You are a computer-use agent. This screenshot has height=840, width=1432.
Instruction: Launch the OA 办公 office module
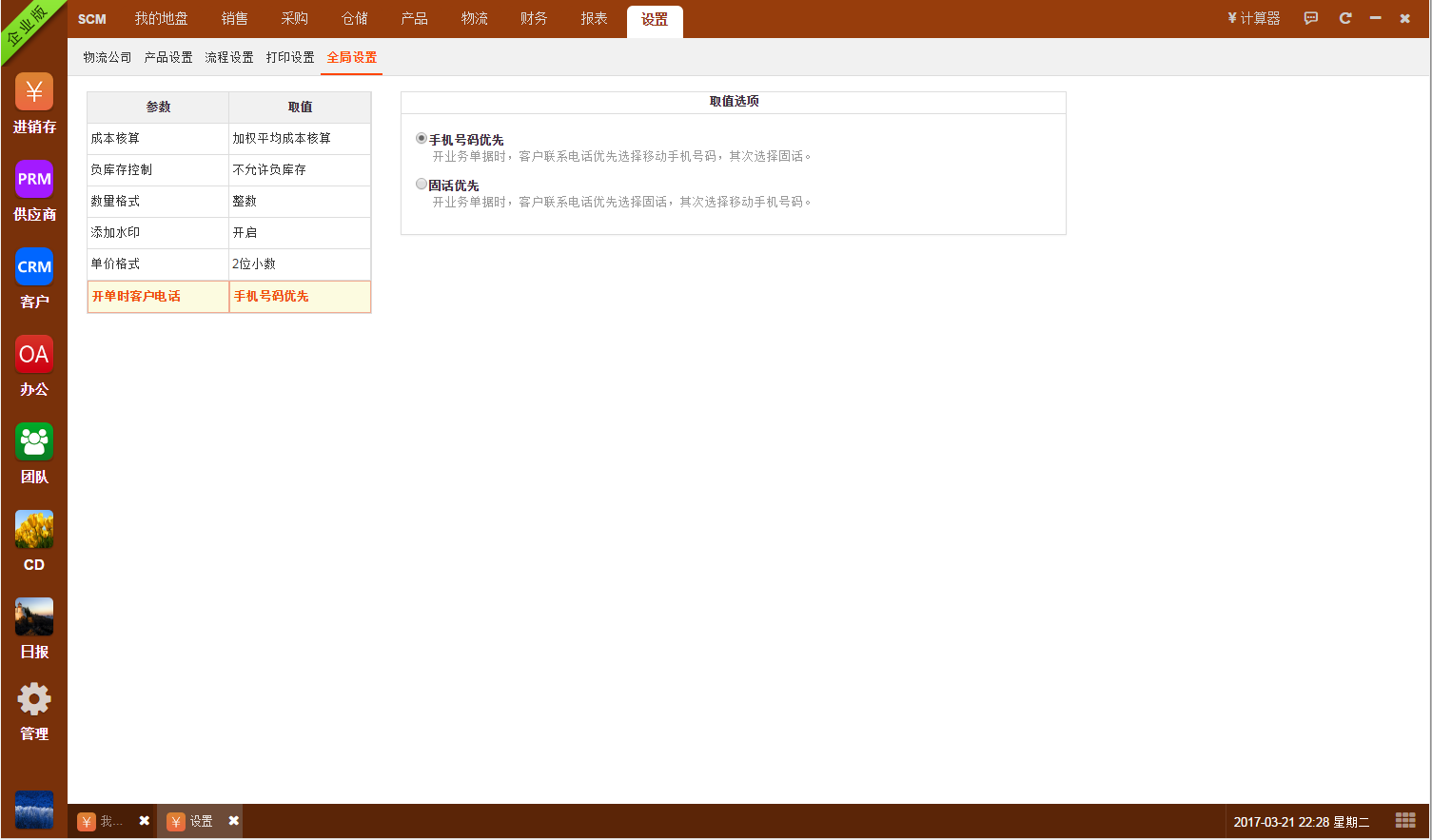[x=34, y=355]
